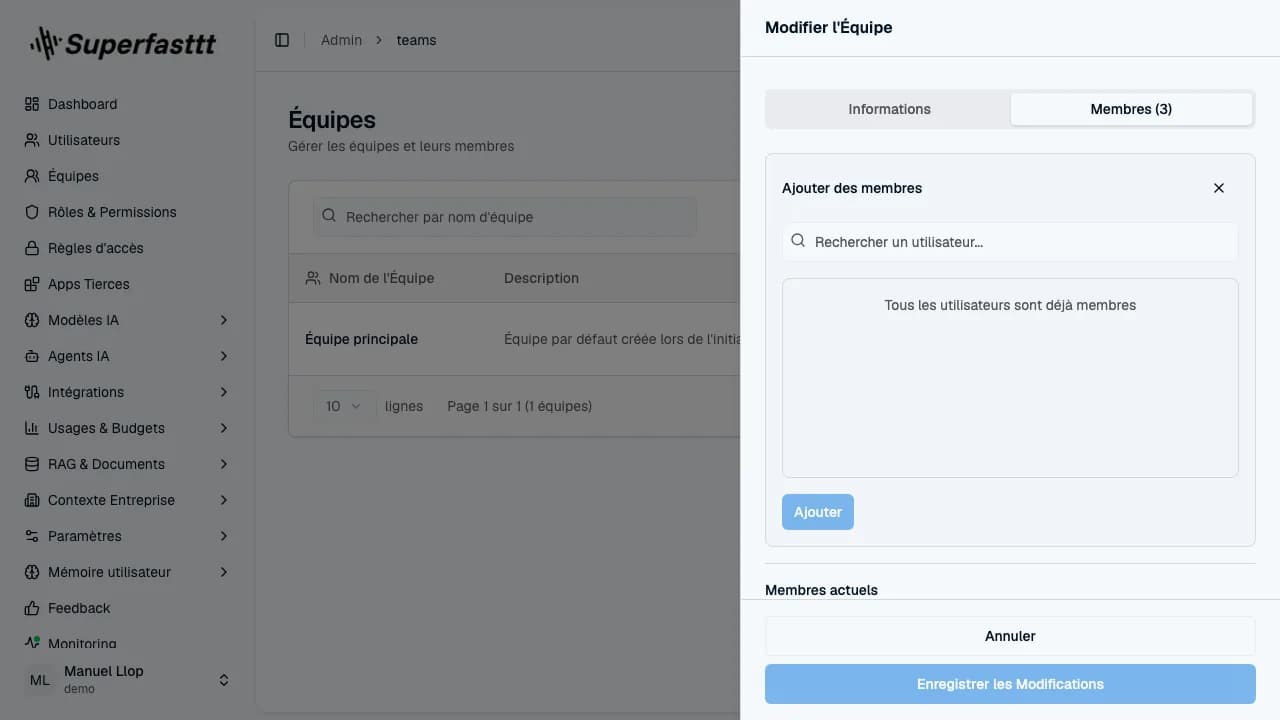This screenshot has height=720, width=1280.
Task: Click the teams breadcrumb
Action: pos(416,40)
